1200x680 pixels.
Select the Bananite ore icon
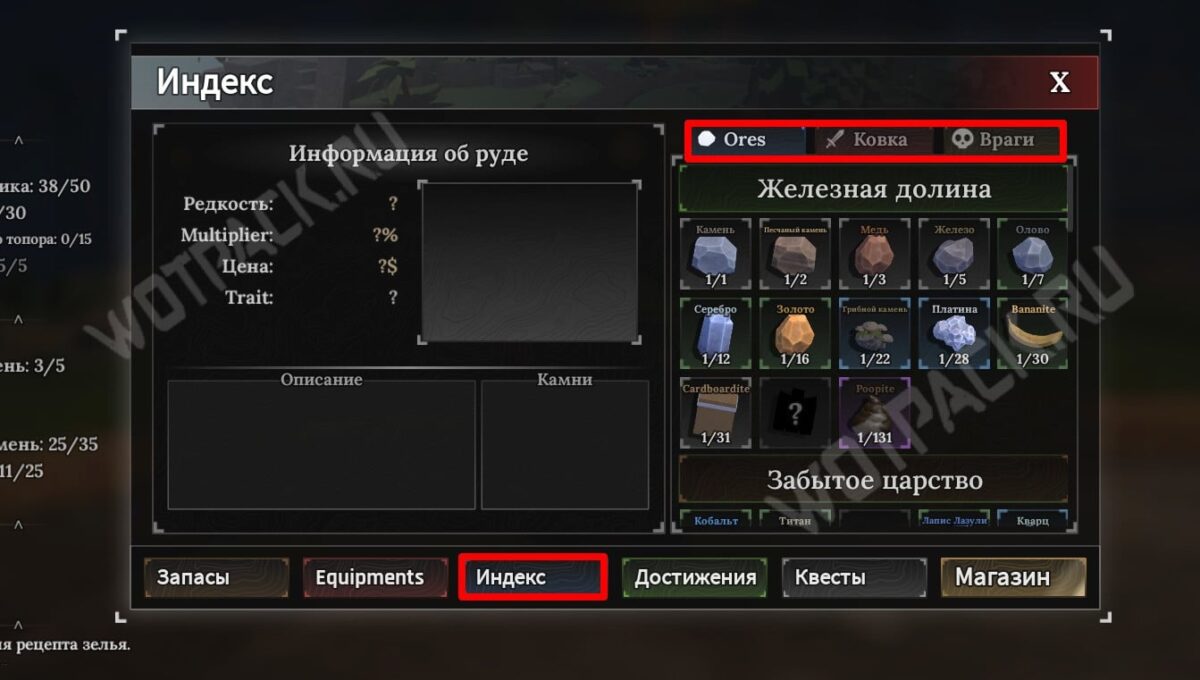pos(1033,333)
